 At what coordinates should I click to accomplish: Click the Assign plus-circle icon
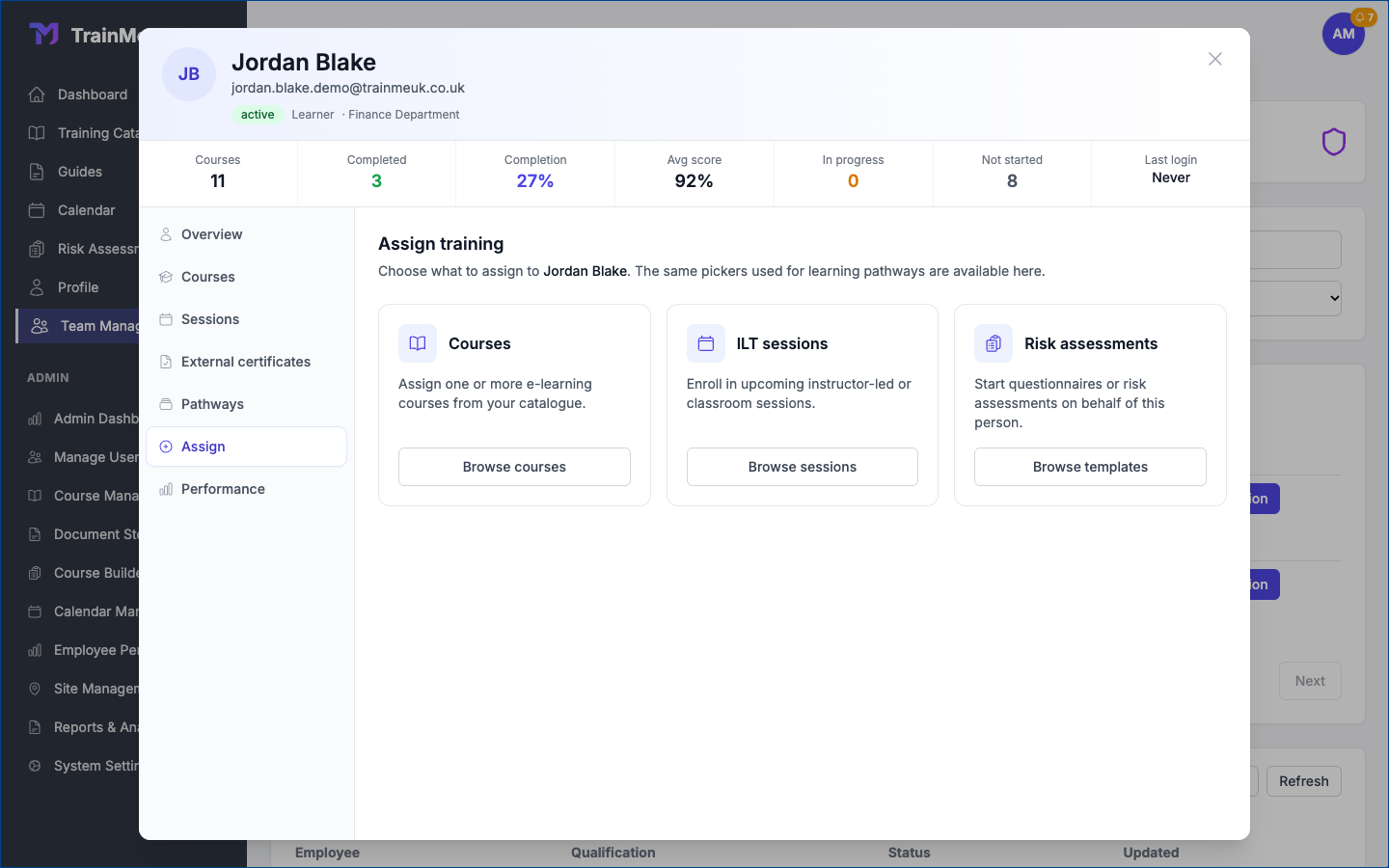tap(166, 447)
